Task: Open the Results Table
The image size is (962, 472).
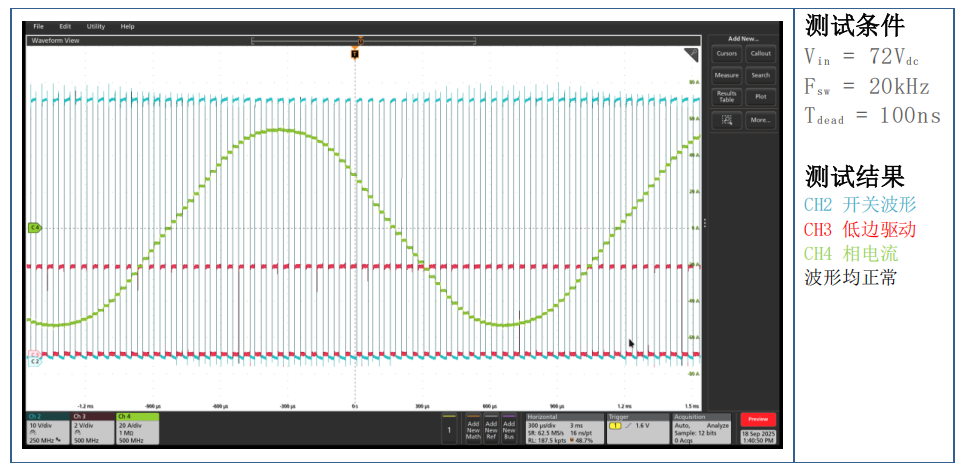Action: (x=726, y=96)
